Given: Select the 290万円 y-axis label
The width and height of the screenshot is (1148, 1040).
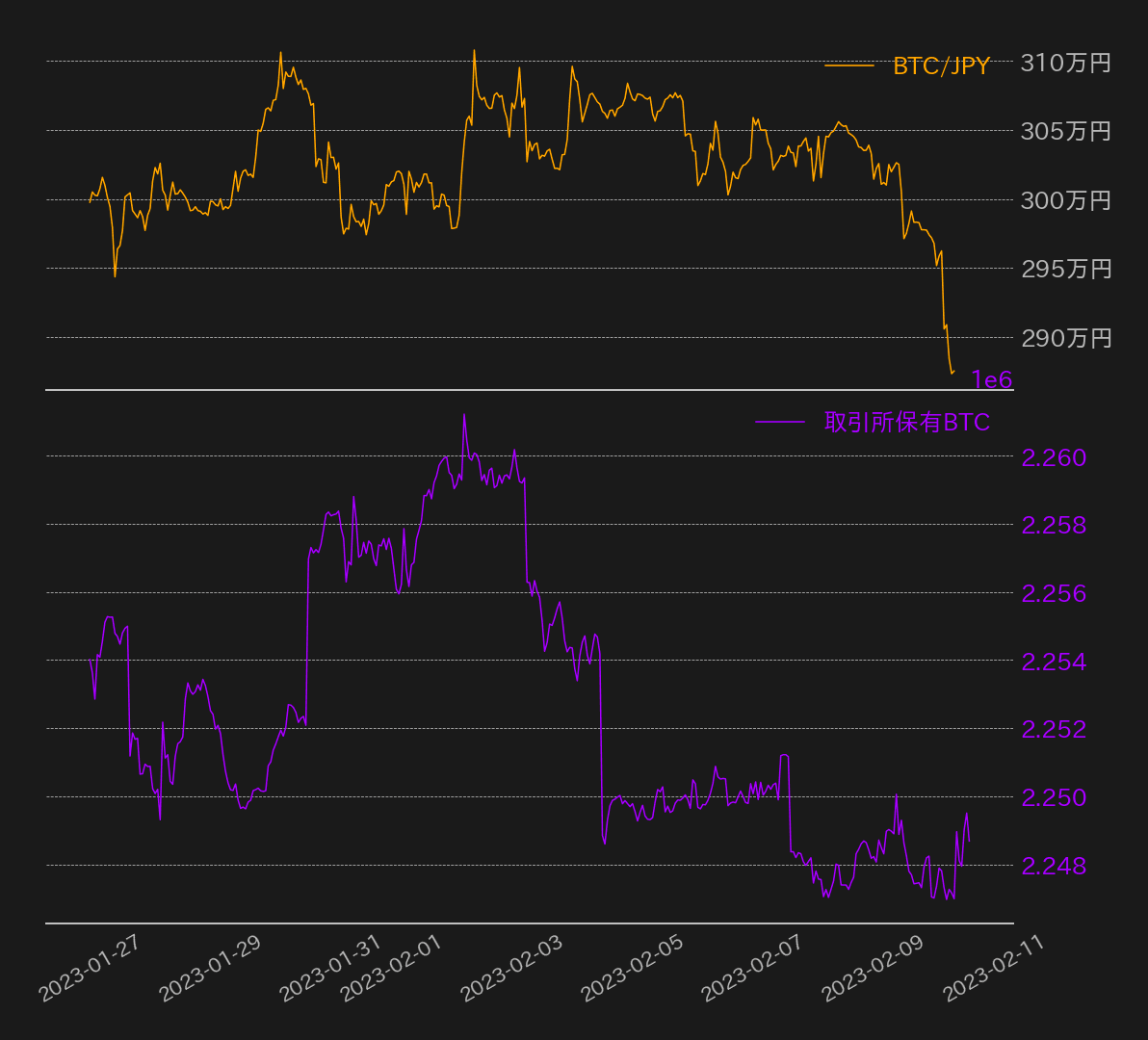Looking at the screenshot, I should [x=1065, y=338].
